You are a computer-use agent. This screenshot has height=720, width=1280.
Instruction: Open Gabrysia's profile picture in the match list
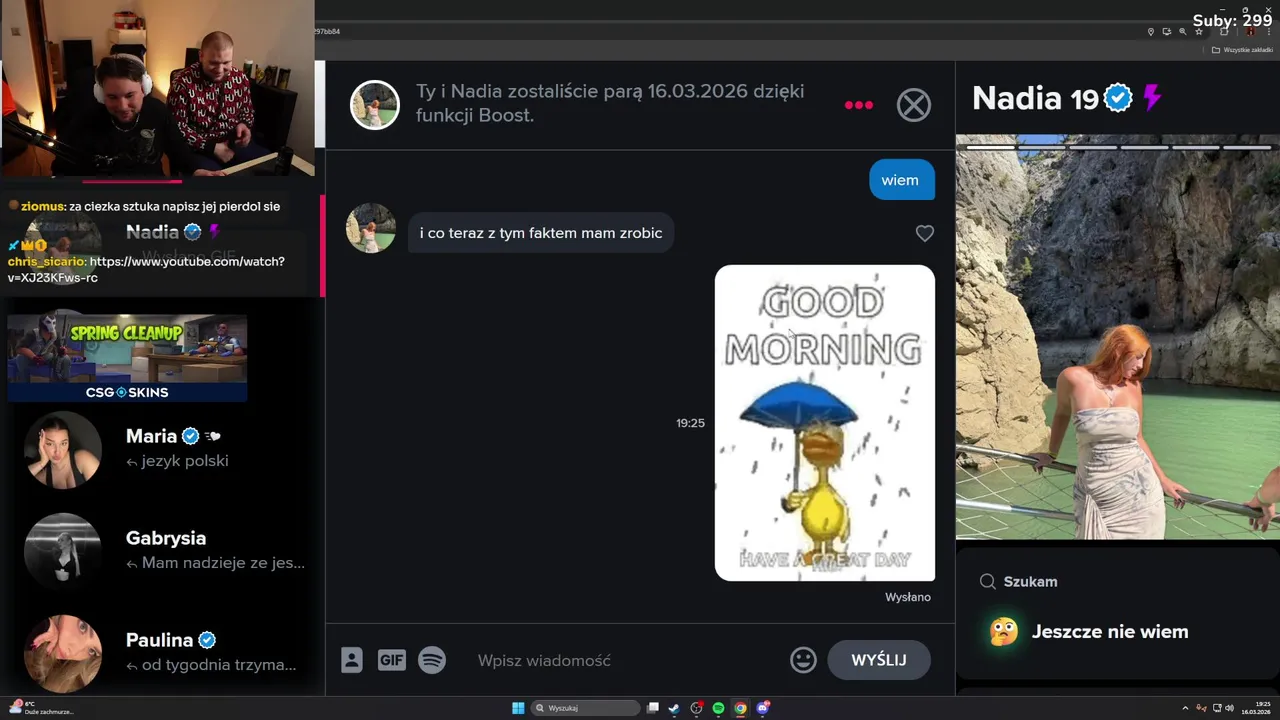click(x=63, y=552)
